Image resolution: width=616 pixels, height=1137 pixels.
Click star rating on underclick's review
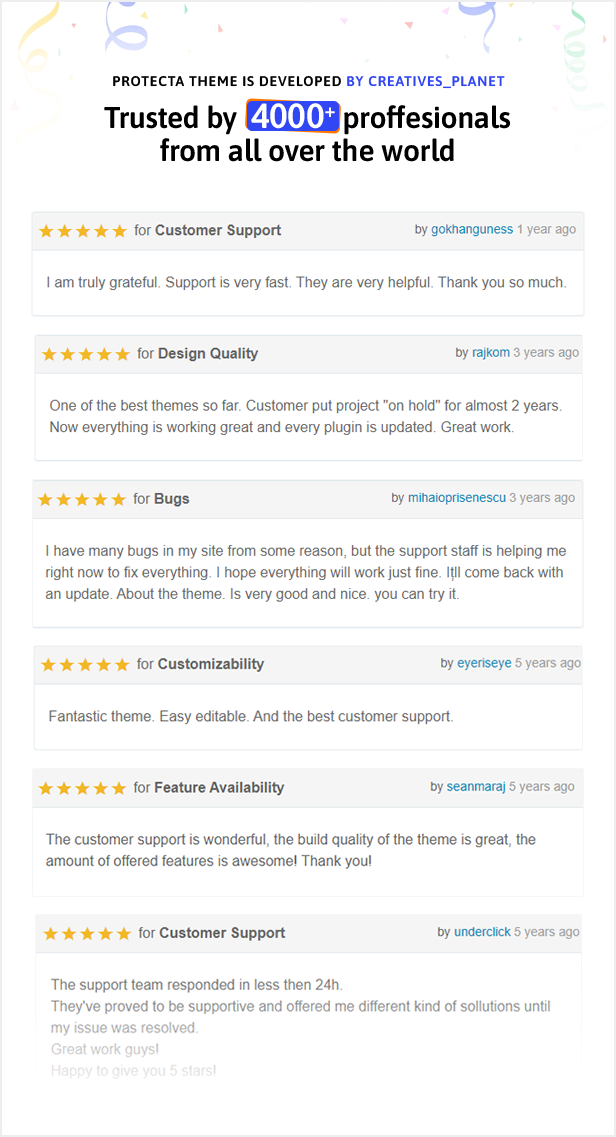(87, 934)
